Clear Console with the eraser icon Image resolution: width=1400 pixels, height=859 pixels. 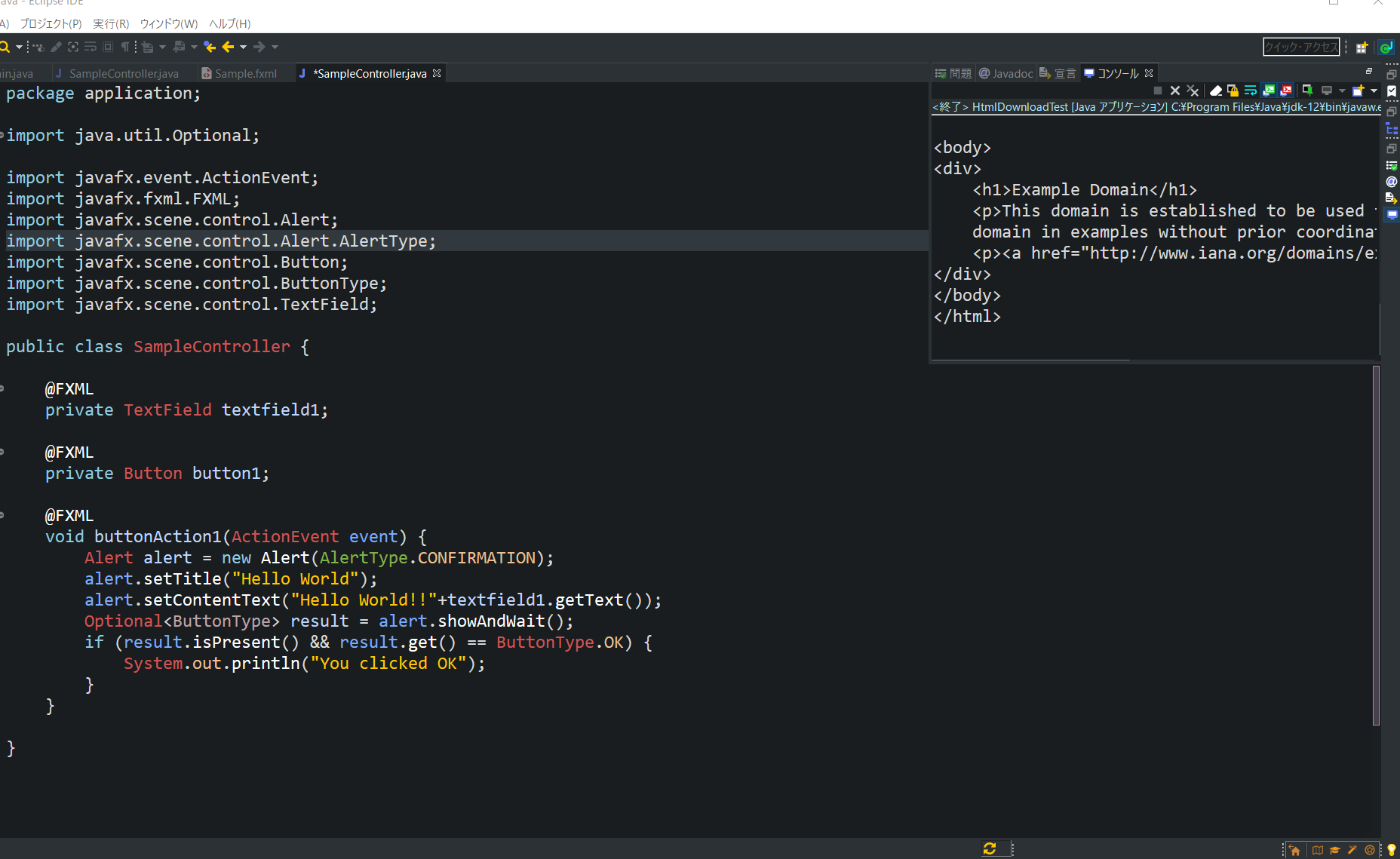pos(1216,91)
